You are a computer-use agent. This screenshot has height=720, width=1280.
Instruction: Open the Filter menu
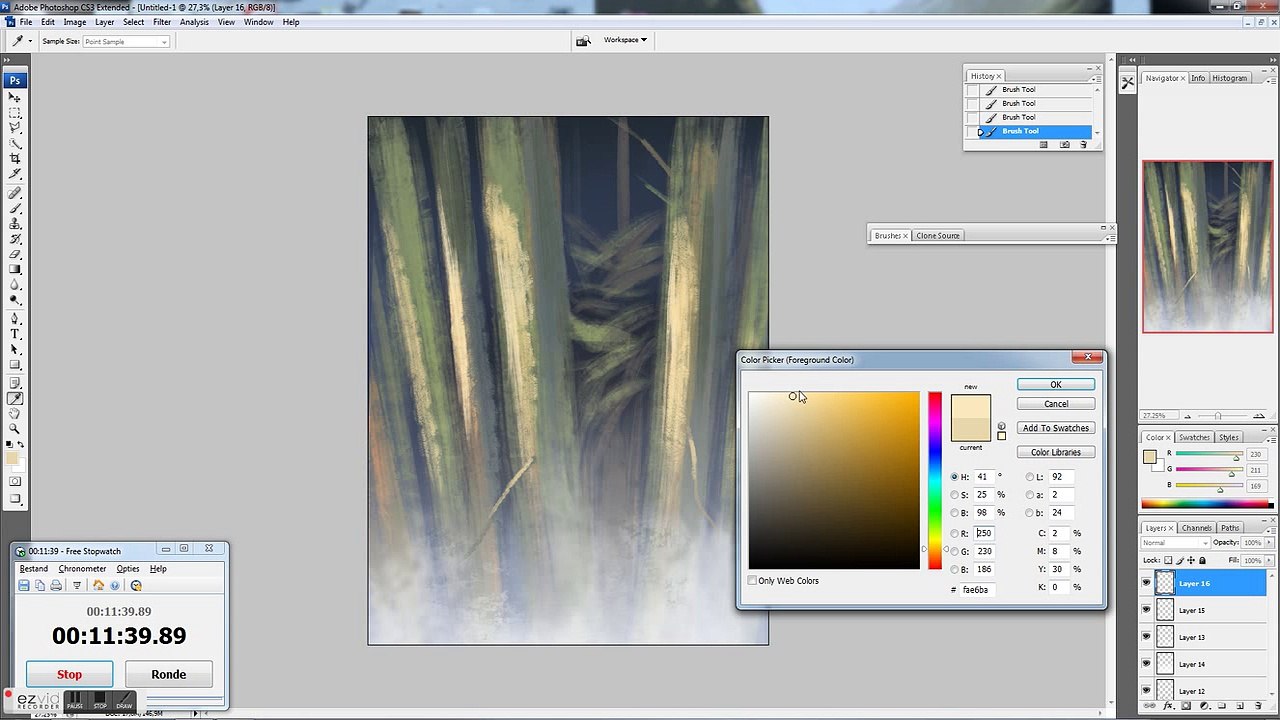[162, 22]
